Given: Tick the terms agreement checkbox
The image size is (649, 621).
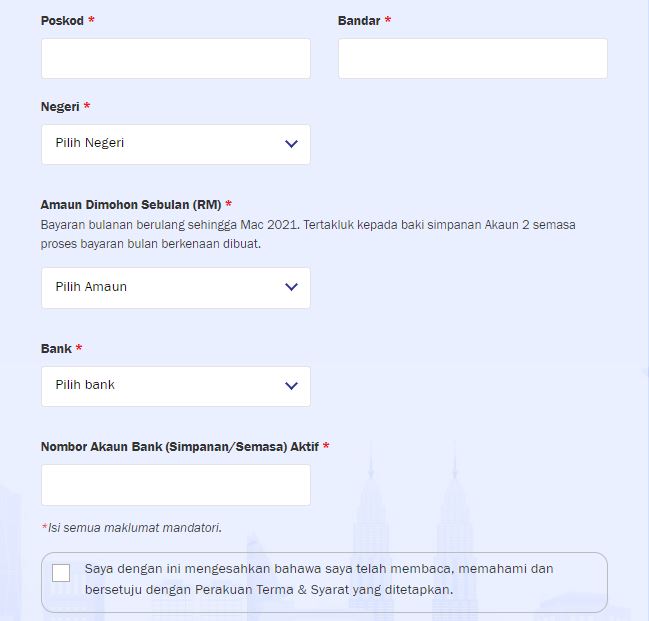Looking at the screenshot, I should (61, 573).
